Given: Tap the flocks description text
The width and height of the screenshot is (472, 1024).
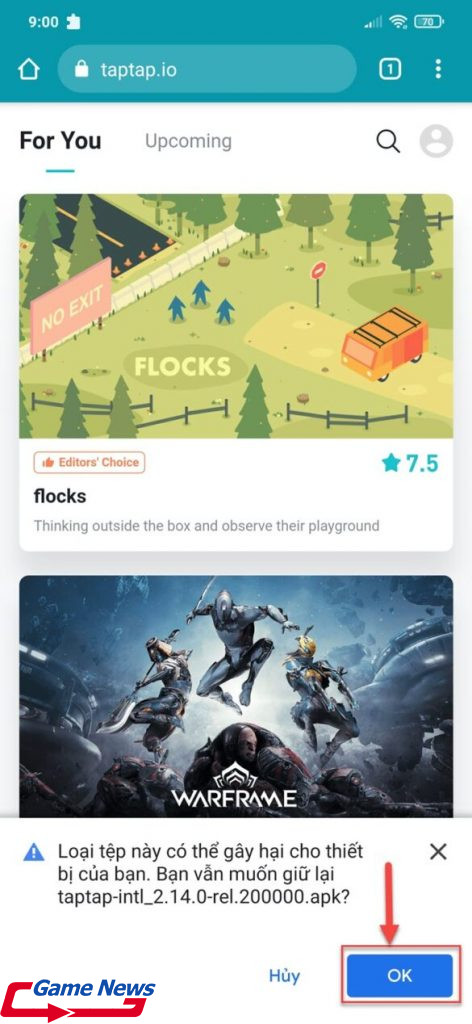Looking at the screenshot, I should click(206, 526).
